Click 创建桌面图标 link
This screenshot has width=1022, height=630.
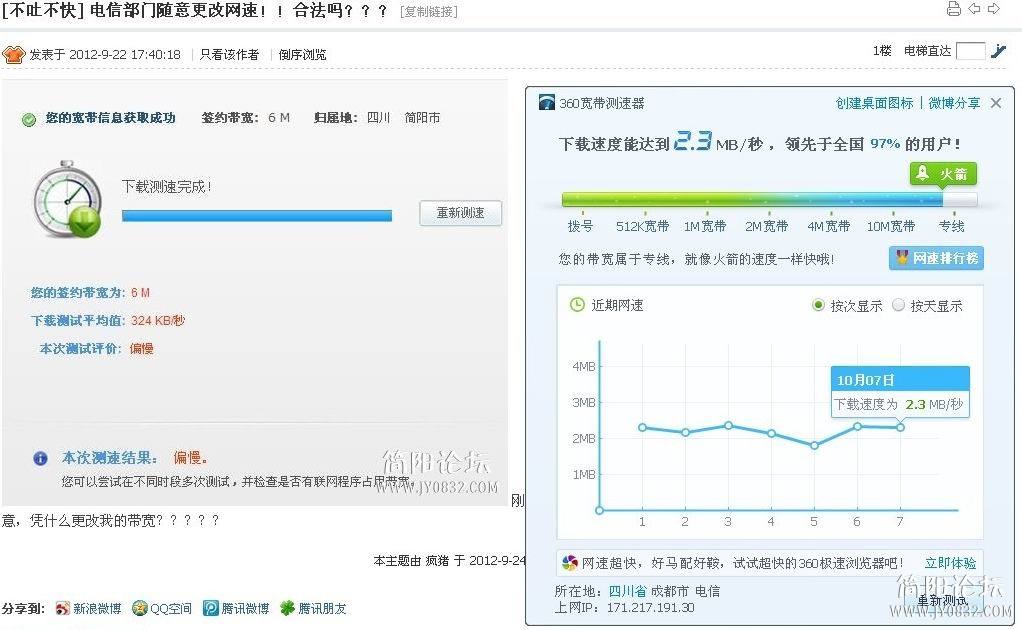point(875,103)
